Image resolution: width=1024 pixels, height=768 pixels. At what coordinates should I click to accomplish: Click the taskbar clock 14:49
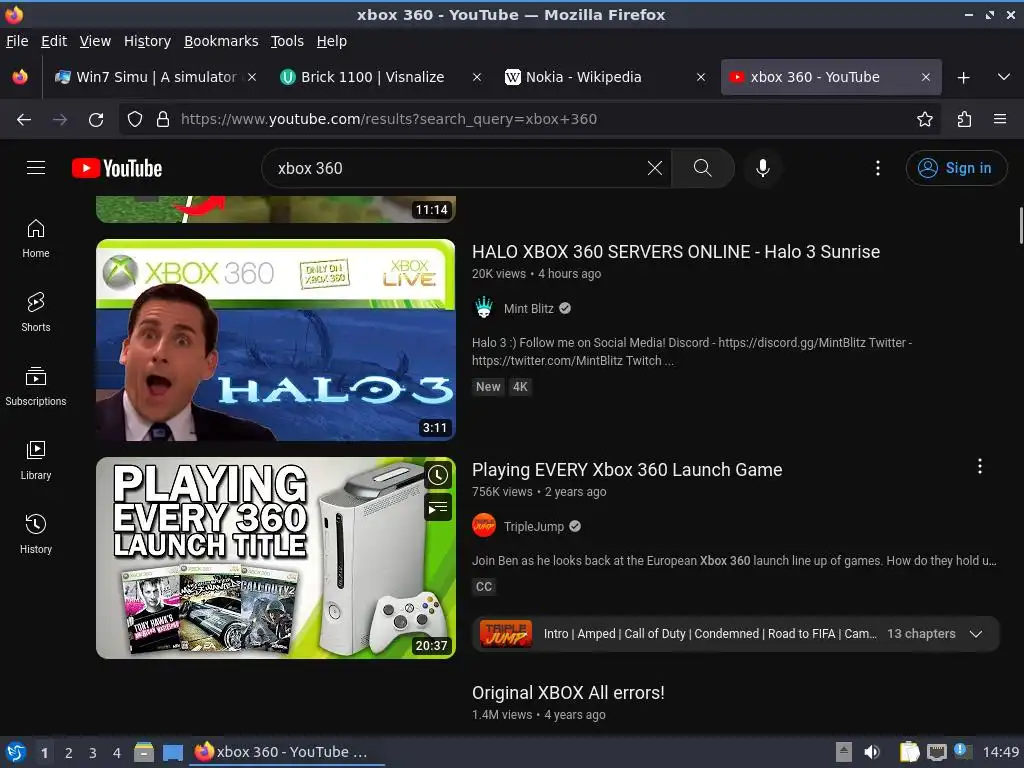[1000, 752]
